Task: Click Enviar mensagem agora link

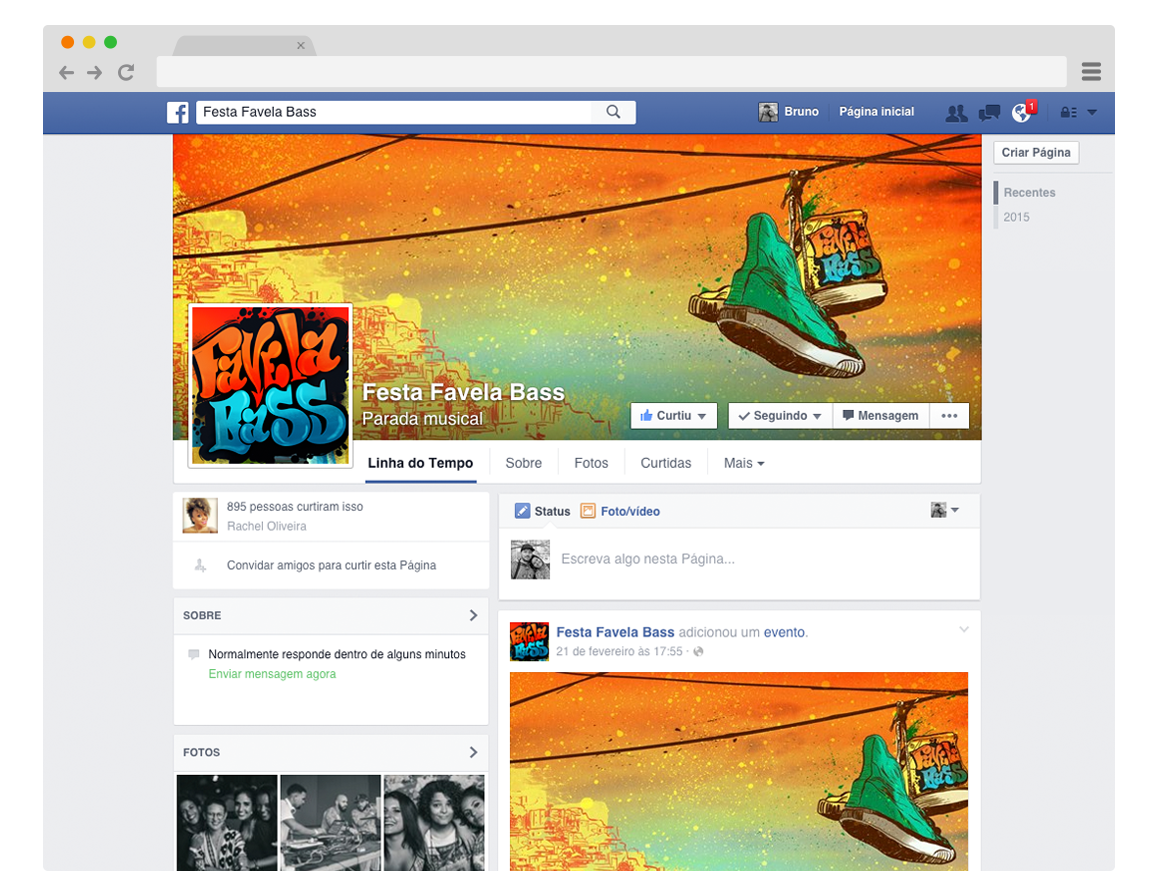Action: click(x=272, y=674)
